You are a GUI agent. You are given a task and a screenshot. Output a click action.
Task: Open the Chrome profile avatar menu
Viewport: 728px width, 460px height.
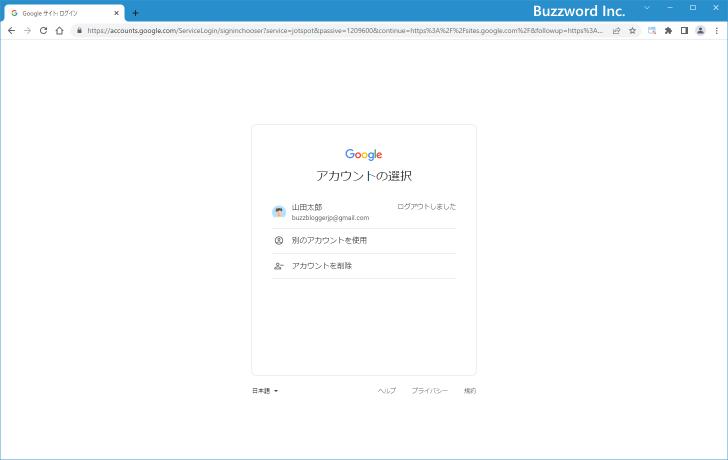(x=700, y=31)
